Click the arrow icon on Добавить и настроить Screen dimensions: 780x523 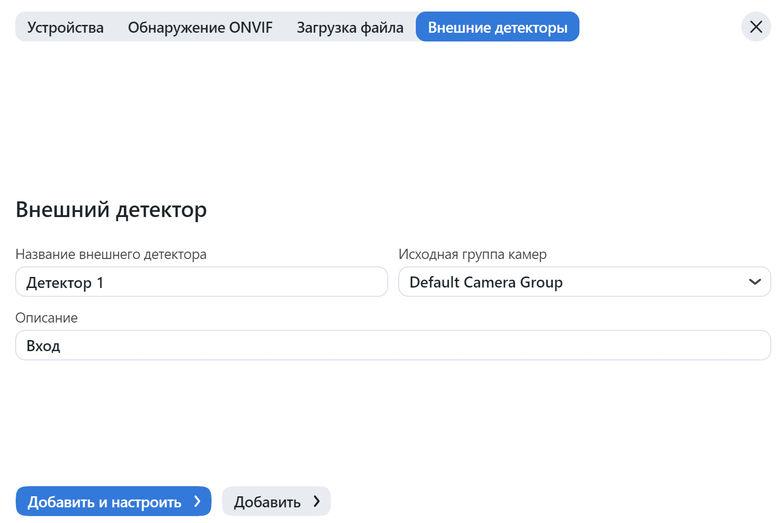click(x=197, y=501)
